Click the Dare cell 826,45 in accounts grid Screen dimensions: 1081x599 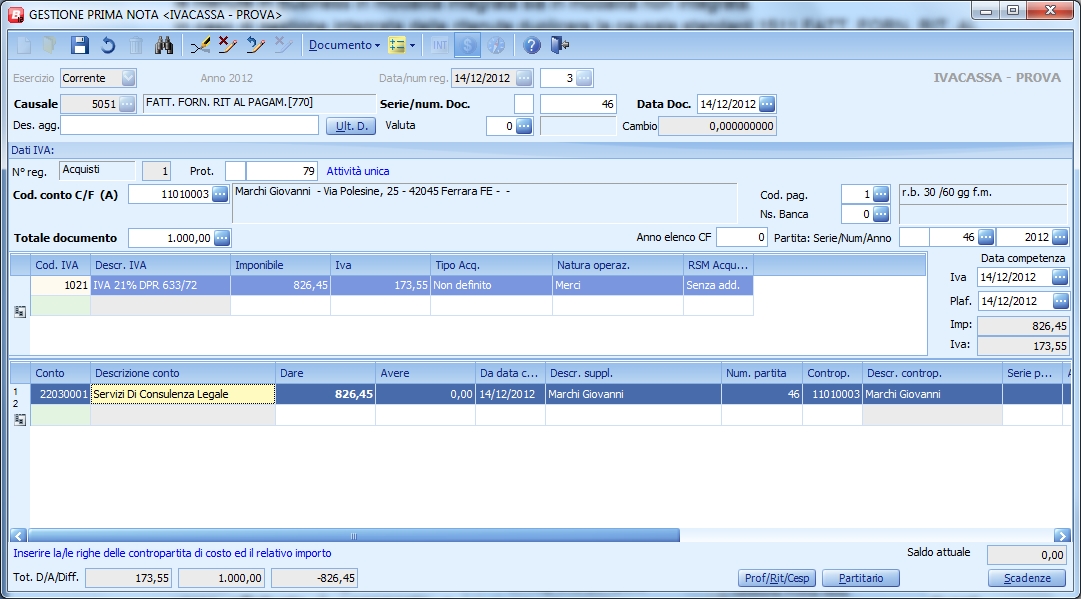pyautogui.click(x=325, y=394)
